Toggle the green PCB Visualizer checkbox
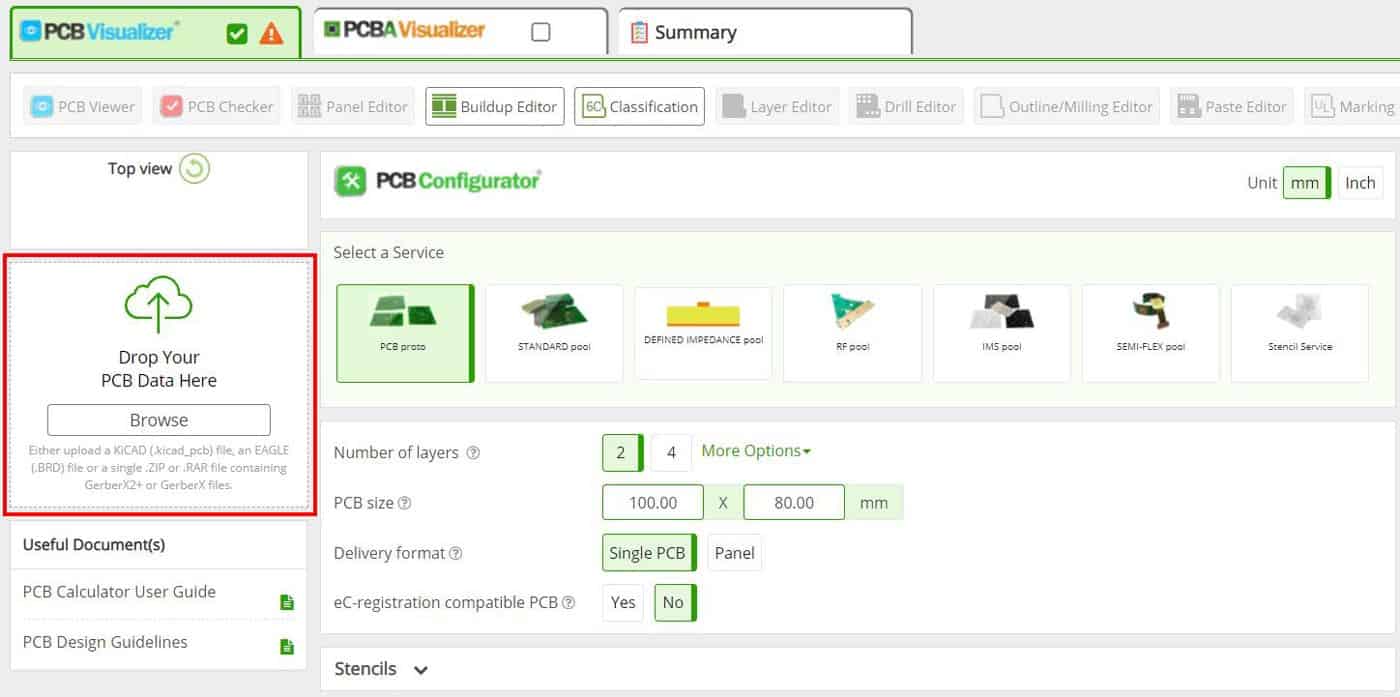 (x=237, y=34)
